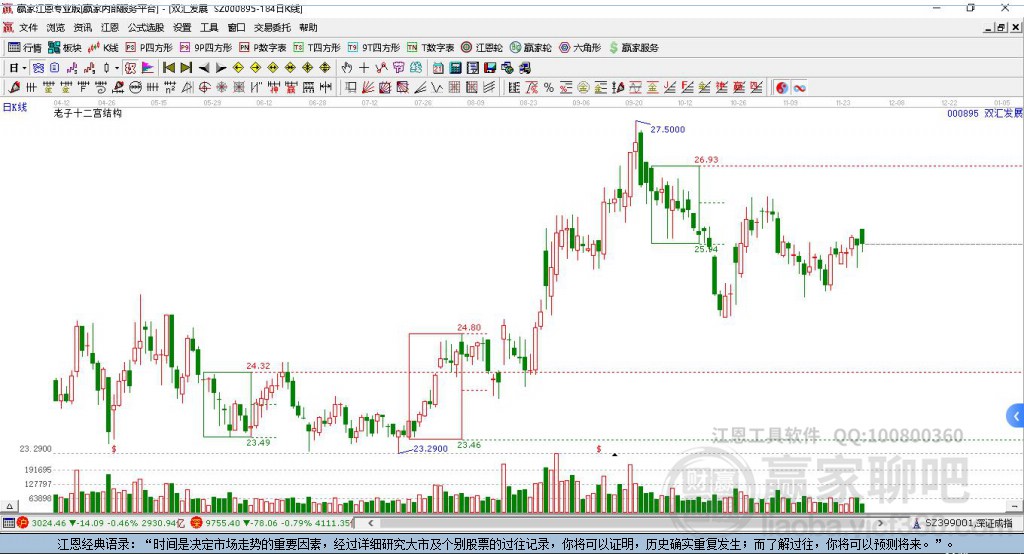The width and height of the screenshot is (1024, 554).
Task: Select the crosshair cursor tool
Action: (364, 68)
